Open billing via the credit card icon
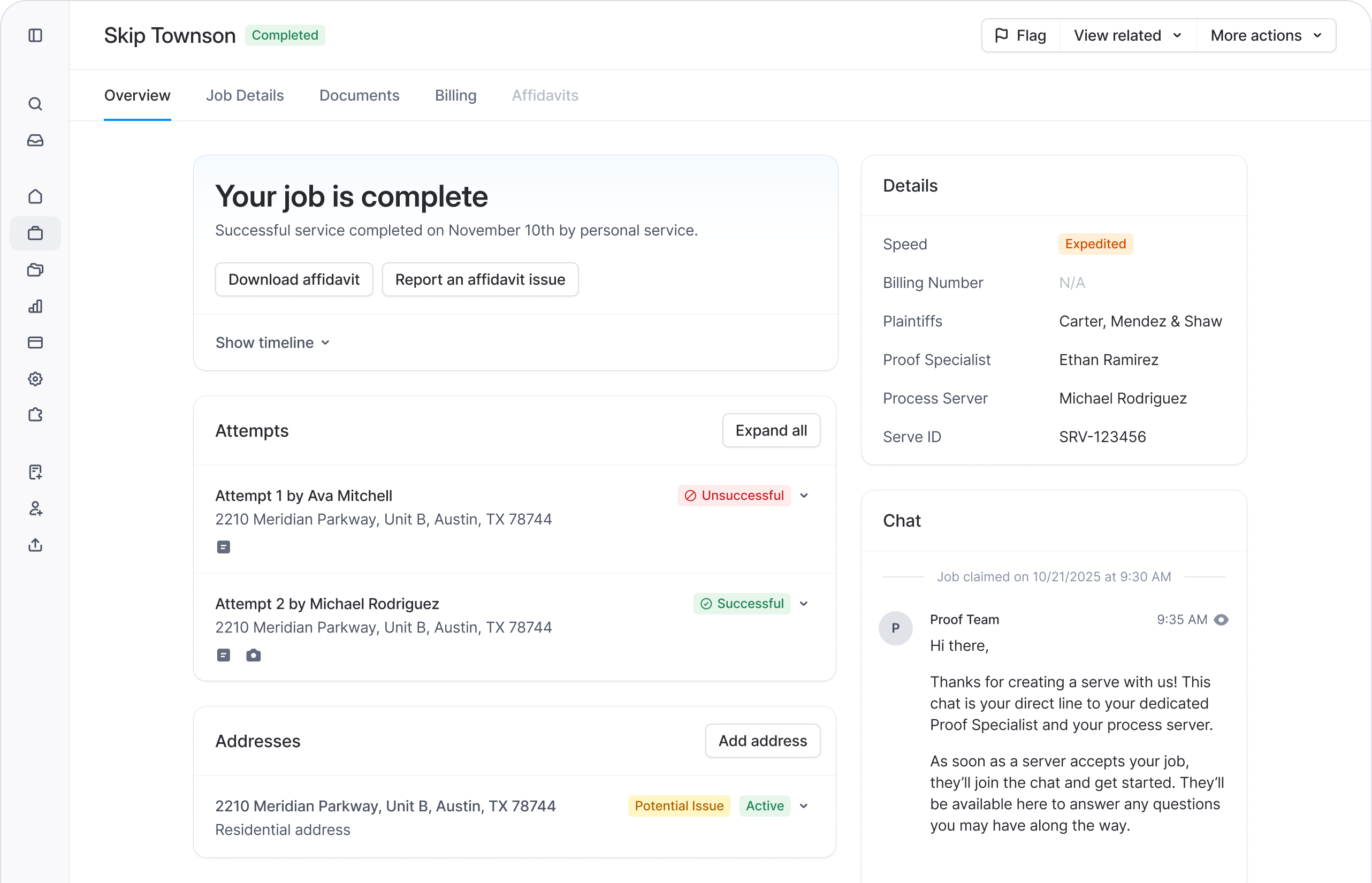This screenshot has height=883, width=1372. (x=35, y=342)
